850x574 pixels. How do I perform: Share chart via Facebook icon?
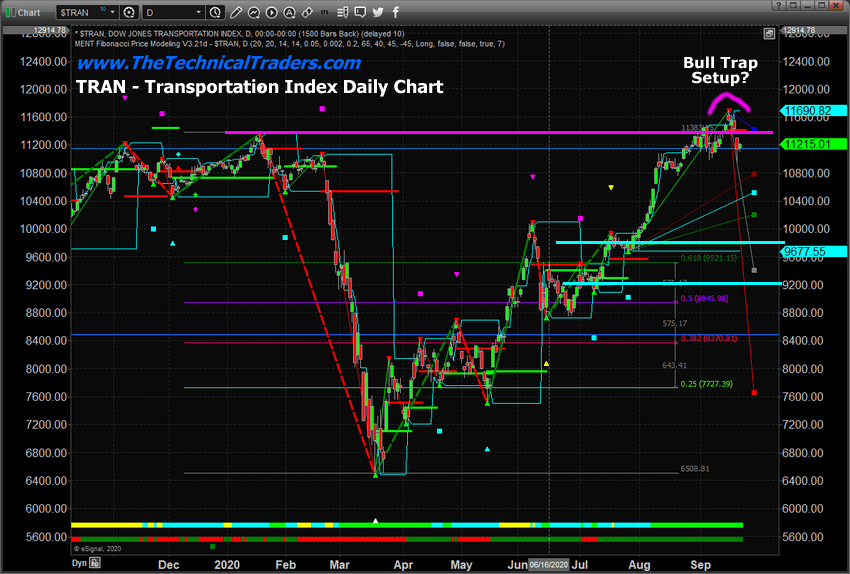pos(396,12)
